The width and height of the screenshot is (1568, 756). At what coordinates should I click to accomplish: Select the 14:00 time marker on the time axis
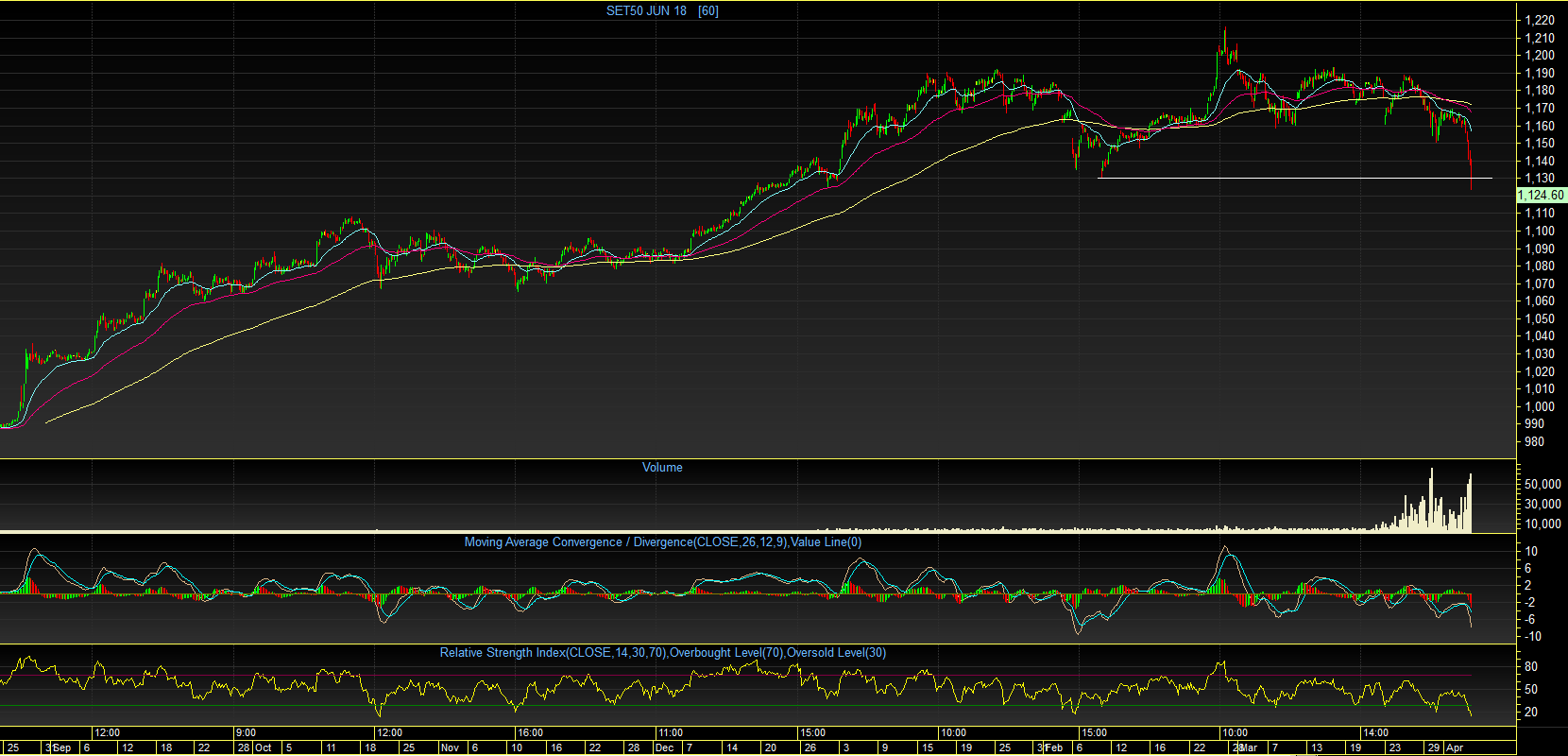1375,732
